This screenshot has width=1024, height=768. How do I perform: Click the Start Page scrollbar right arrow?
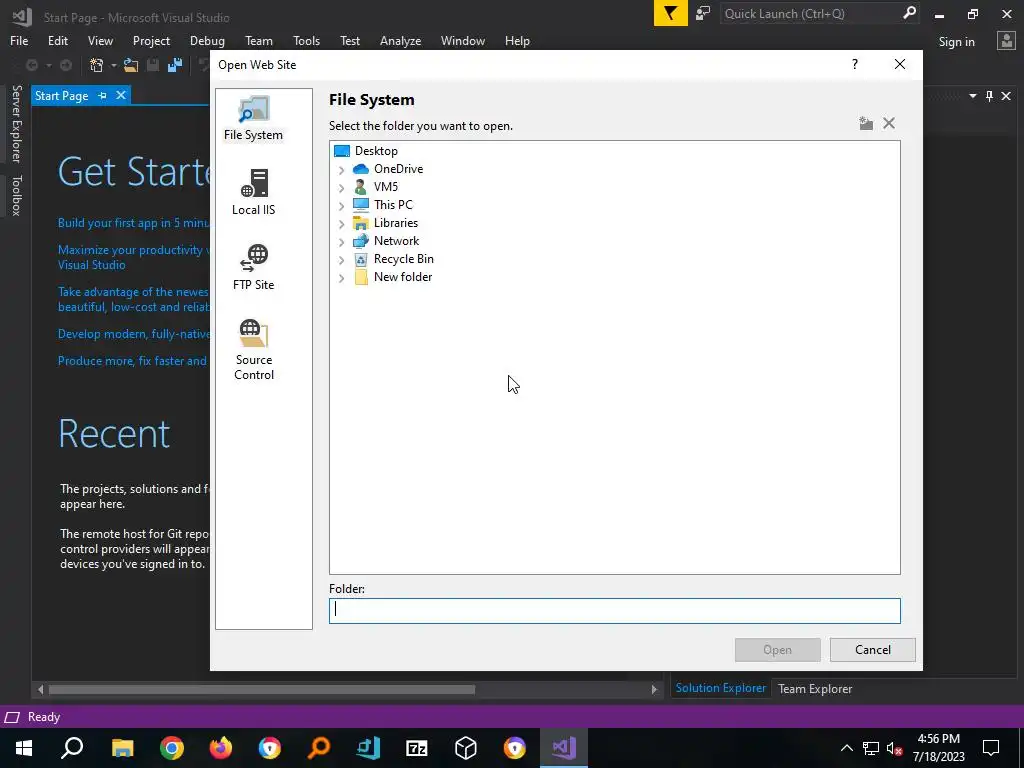click(654, 689)
